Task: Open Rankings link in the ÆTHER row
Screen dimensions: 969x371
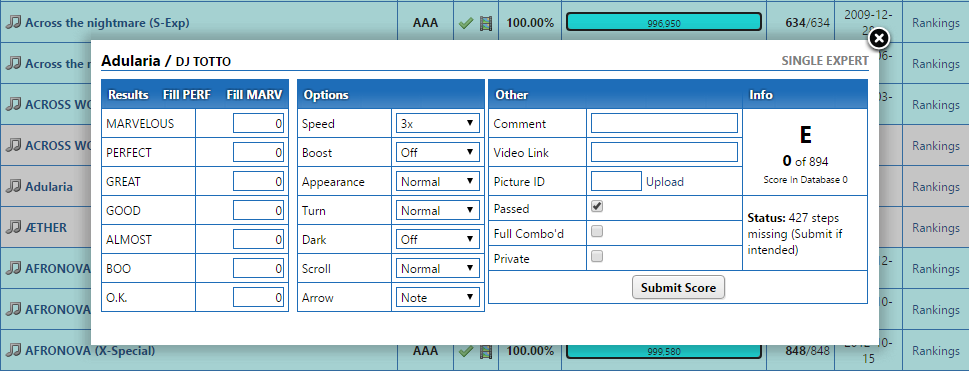Action: [936, 228]
